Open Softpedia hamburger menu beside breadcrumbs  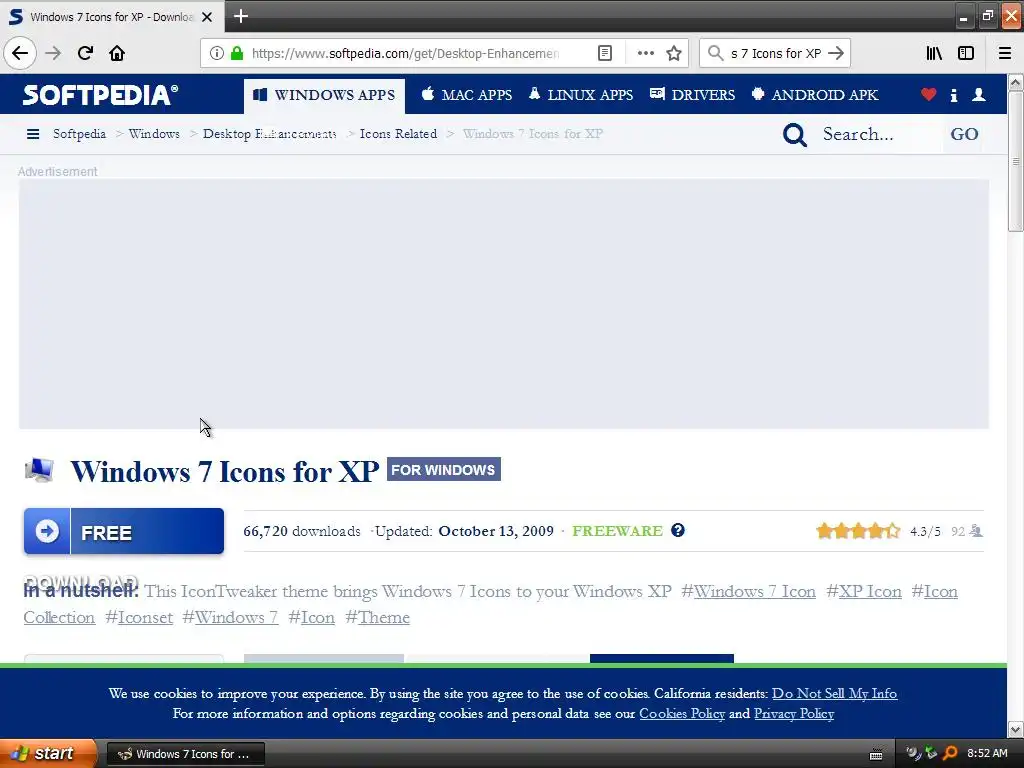pos(33,134)
